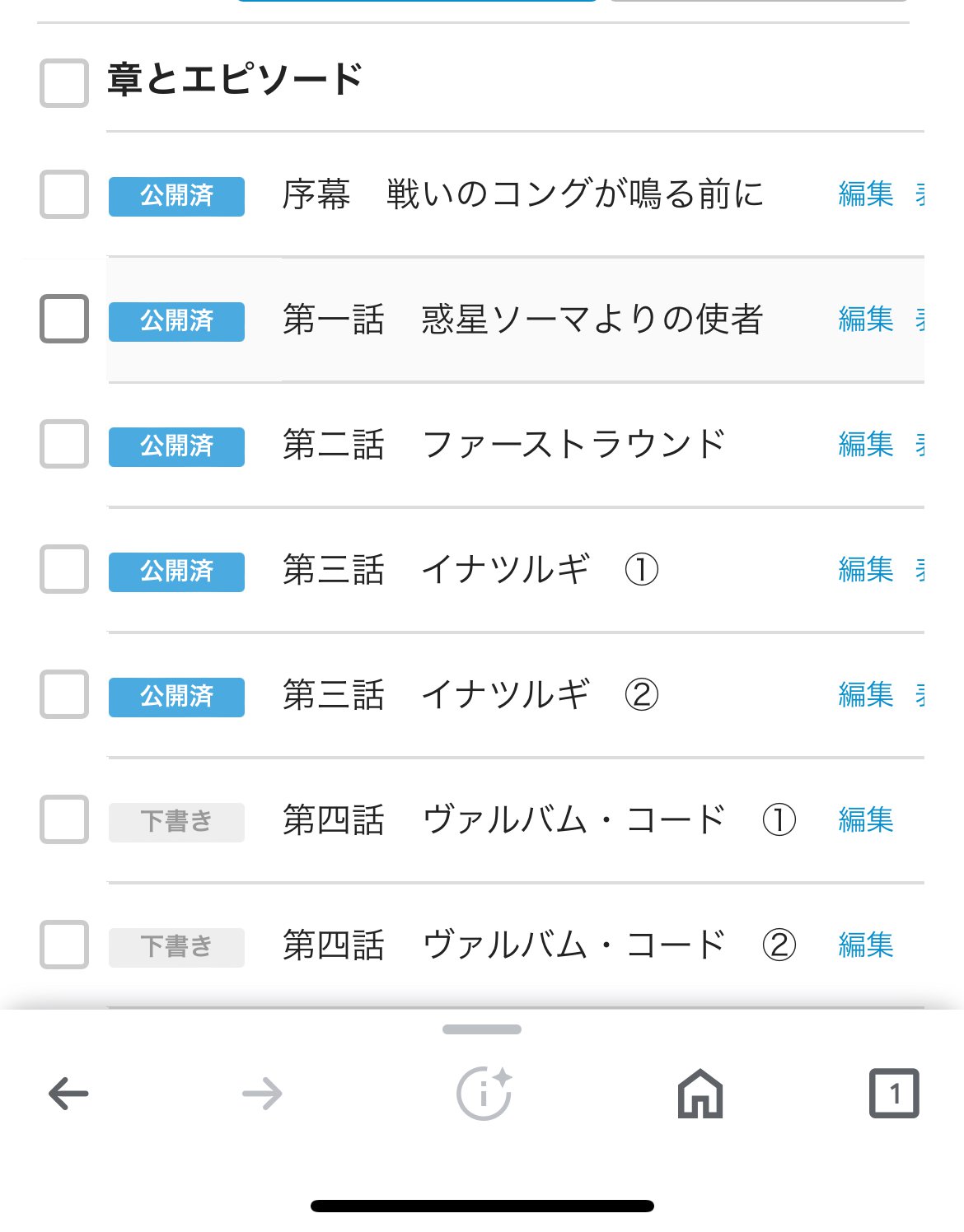Open episode title 第一話 惑星ソーマよりの使者
The width and height of the screenshot is (964, 1232).
522,320
